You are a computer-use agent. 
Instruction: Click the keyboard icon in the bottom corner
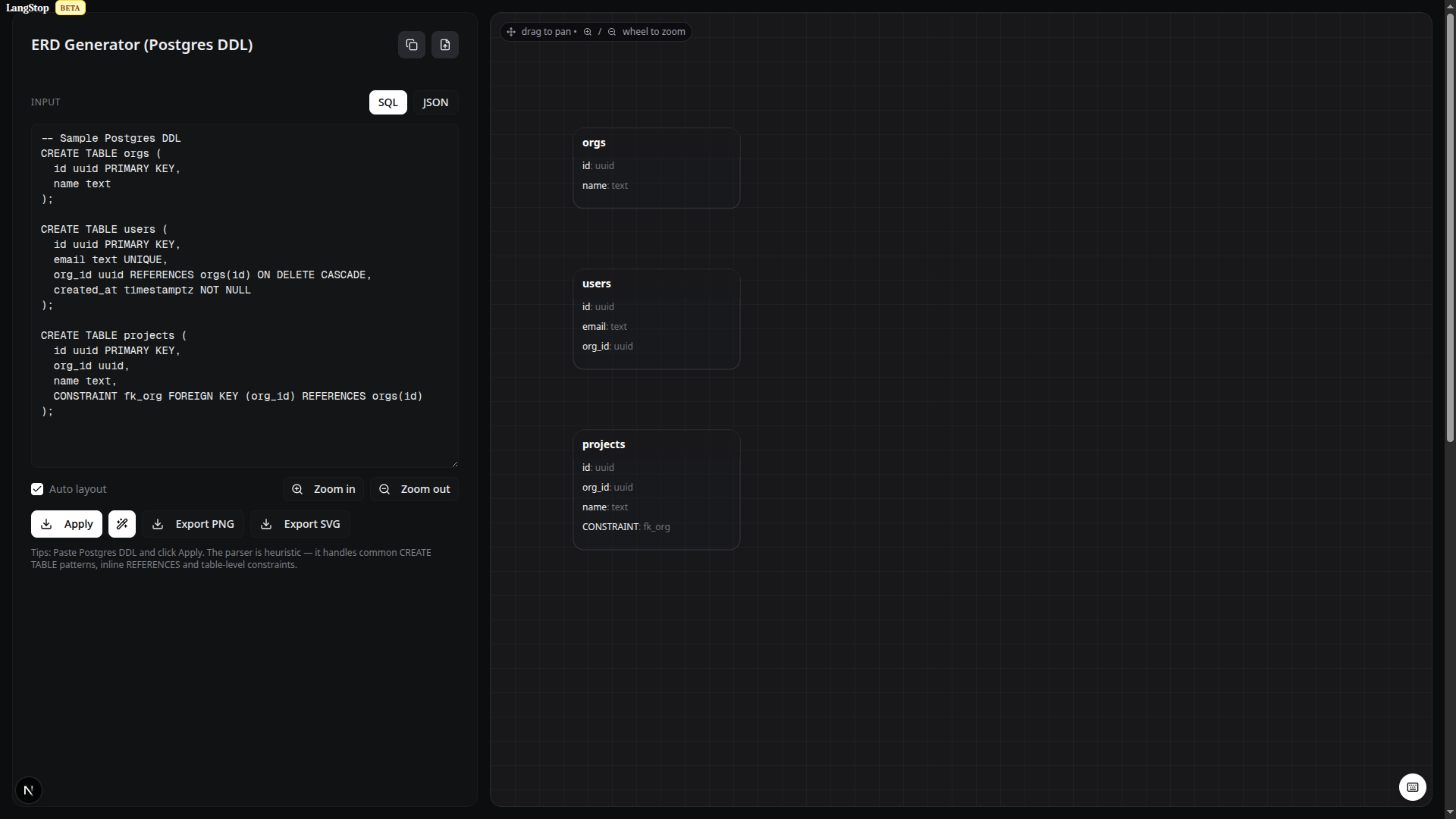1412,787
